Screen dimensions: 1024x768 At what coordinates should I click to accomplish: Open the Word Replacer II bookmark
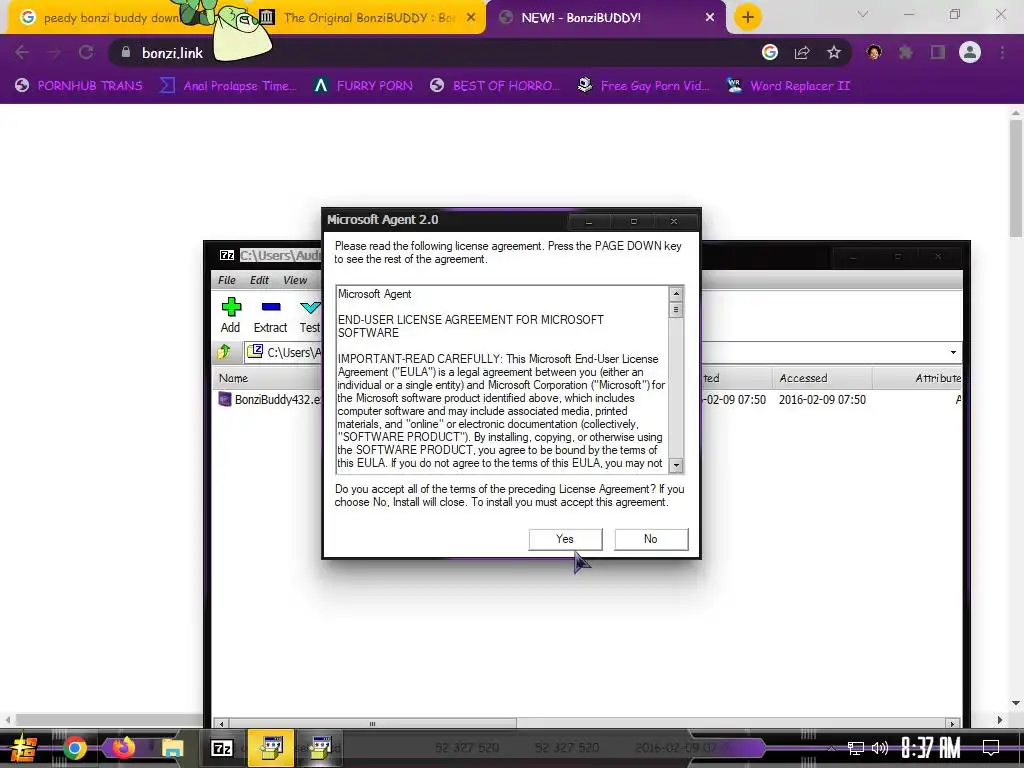788,86
